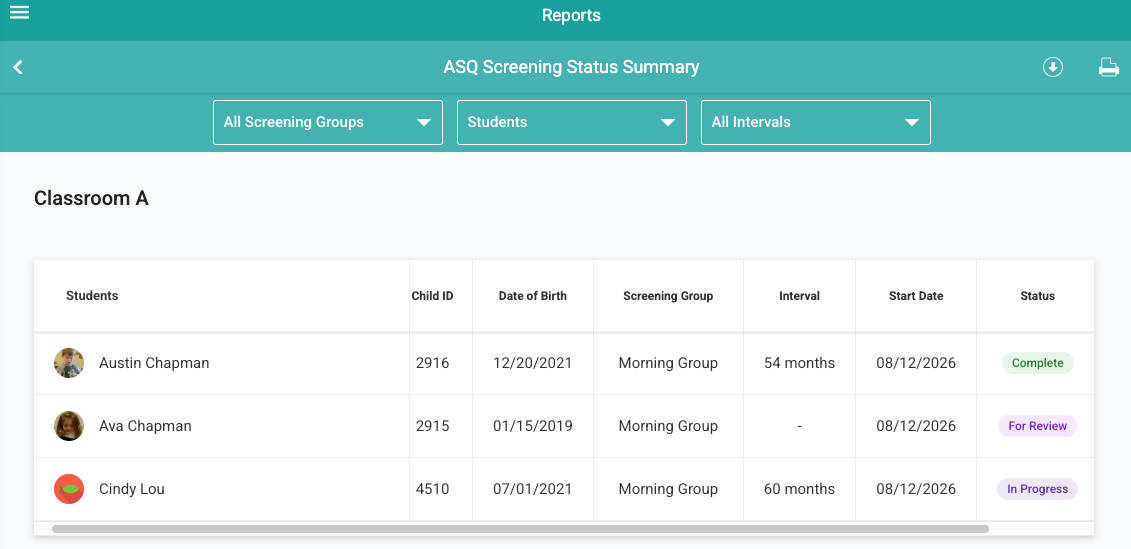Open the For Review status badge
This screenshot has width=1131, height=549.
[x=1037, y=426]
